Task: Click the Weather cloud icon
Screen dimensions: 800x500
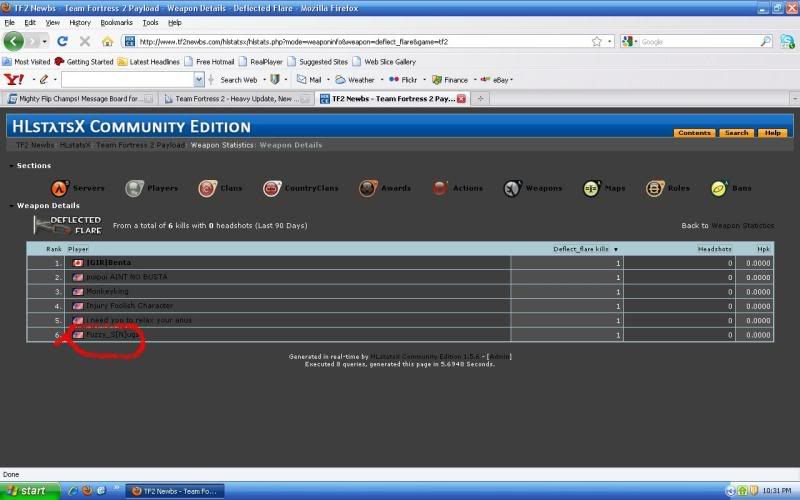Action: pos(340,80)
